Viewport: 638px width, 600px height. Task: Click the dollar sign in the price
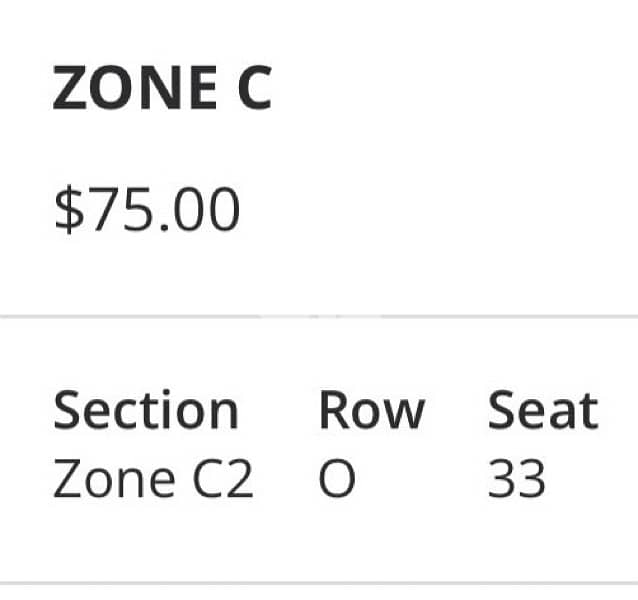coord(67,211)
